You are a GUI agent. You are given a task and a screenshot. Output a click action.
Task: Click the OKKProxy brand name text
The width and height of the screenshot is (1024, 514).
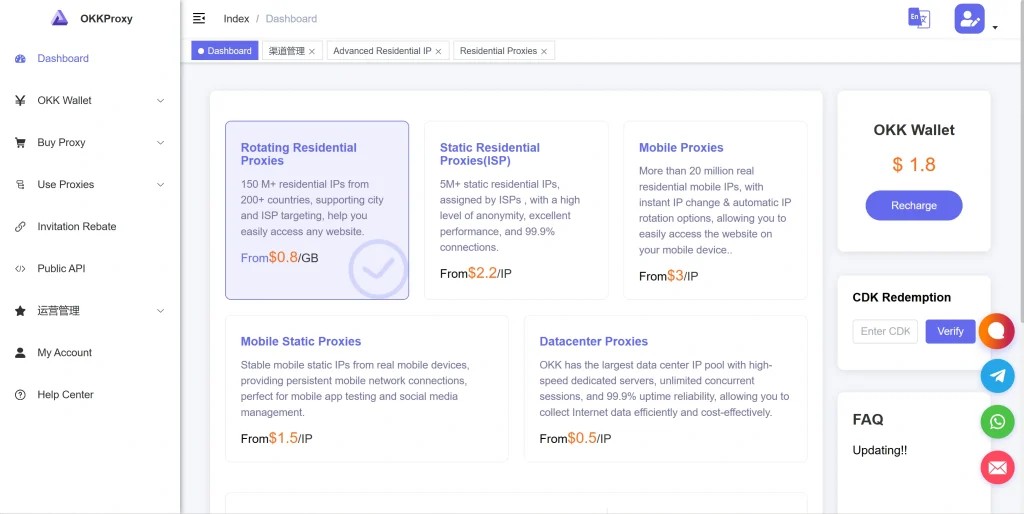point(106,19)
